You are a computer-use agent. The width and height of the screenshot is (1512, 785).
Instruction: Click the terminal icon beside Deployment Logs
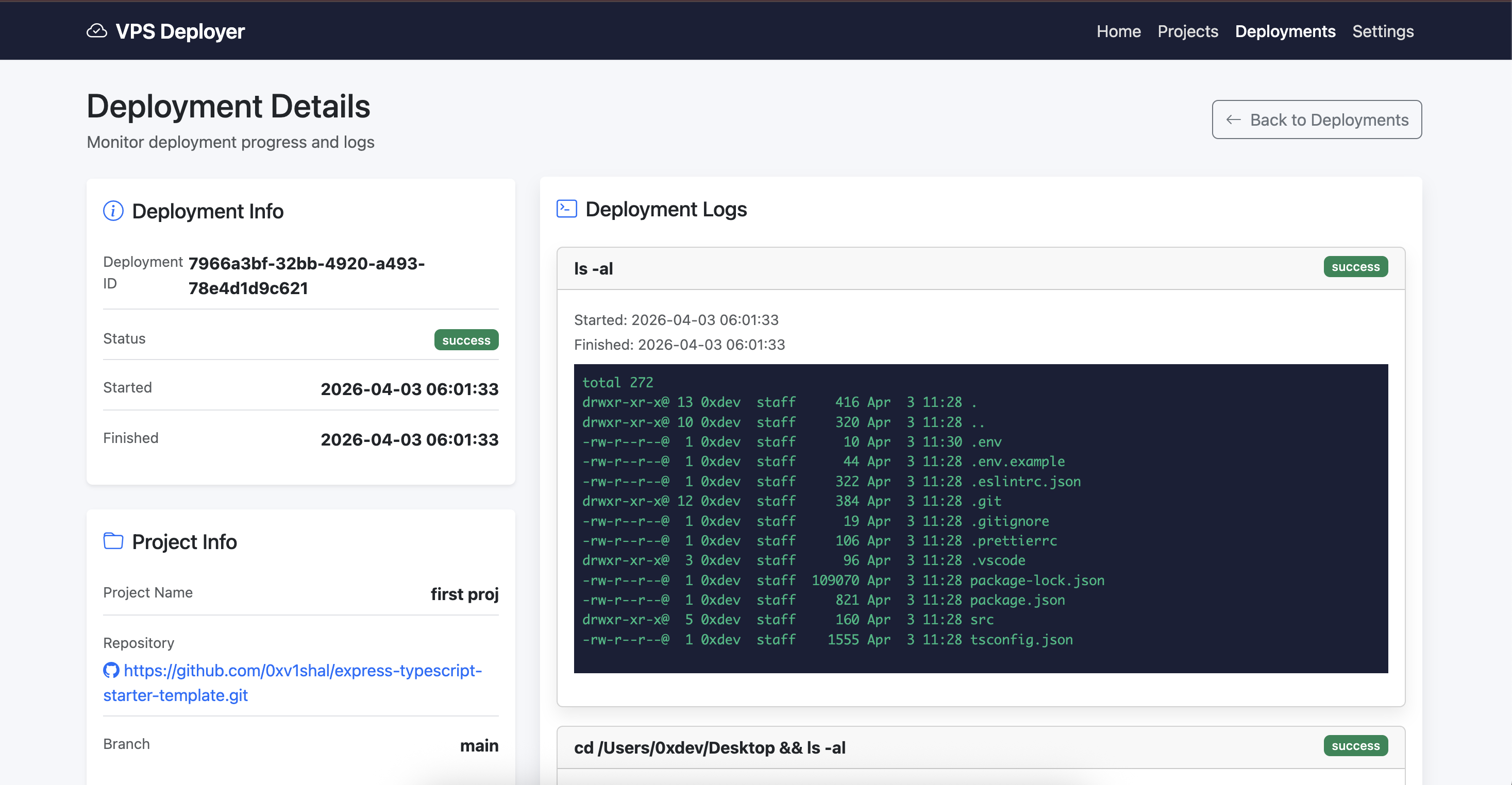tap(566, 208)
